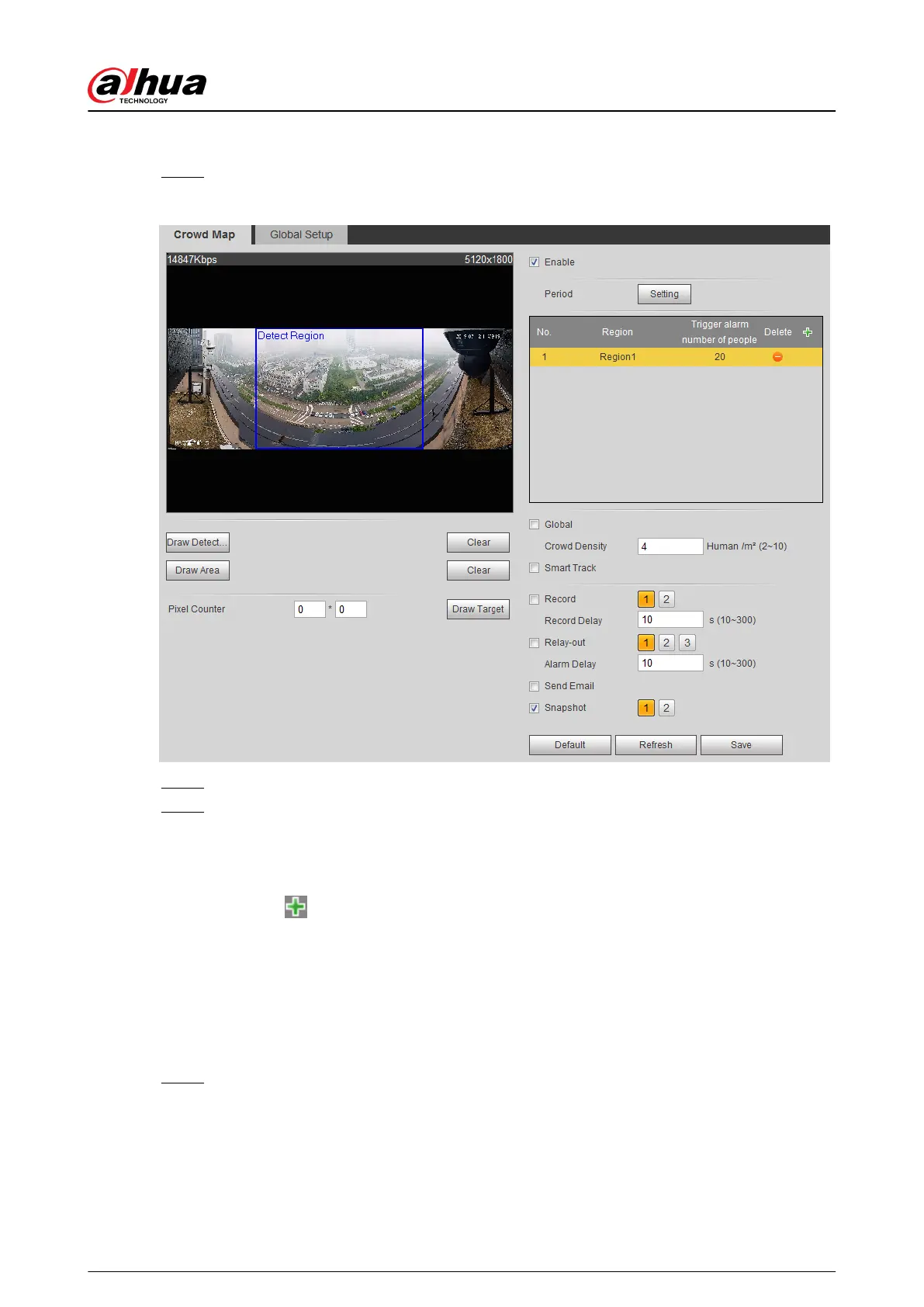Clear the detect region using top Clear button
The image size is (924, 1307).
[478, 543]
